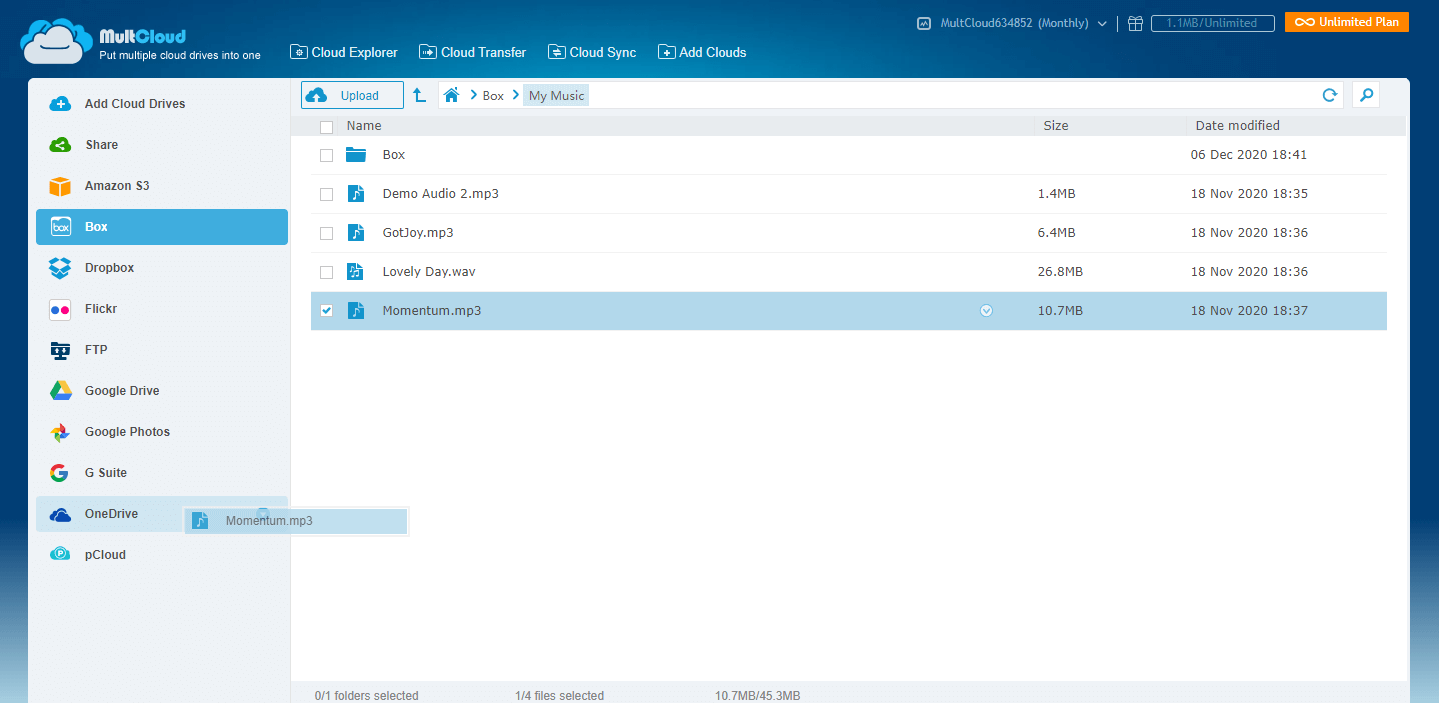Open the Momentum.mp3 row options arrow
Screen dimensions: 1439x703
[x=986, y=311]
